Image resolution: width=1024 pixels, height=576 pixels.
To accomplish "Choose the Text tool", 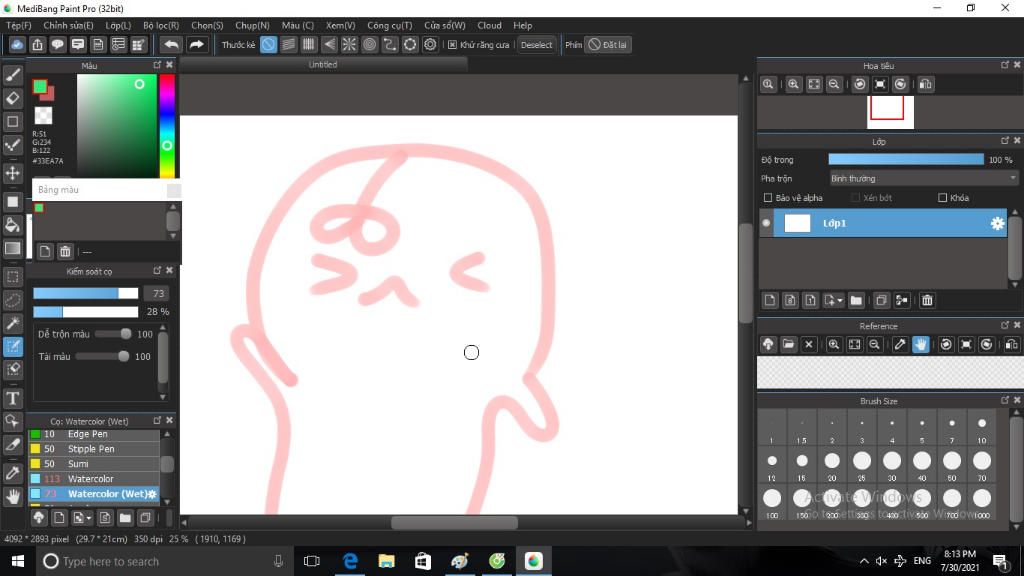I will coord(12,398).
